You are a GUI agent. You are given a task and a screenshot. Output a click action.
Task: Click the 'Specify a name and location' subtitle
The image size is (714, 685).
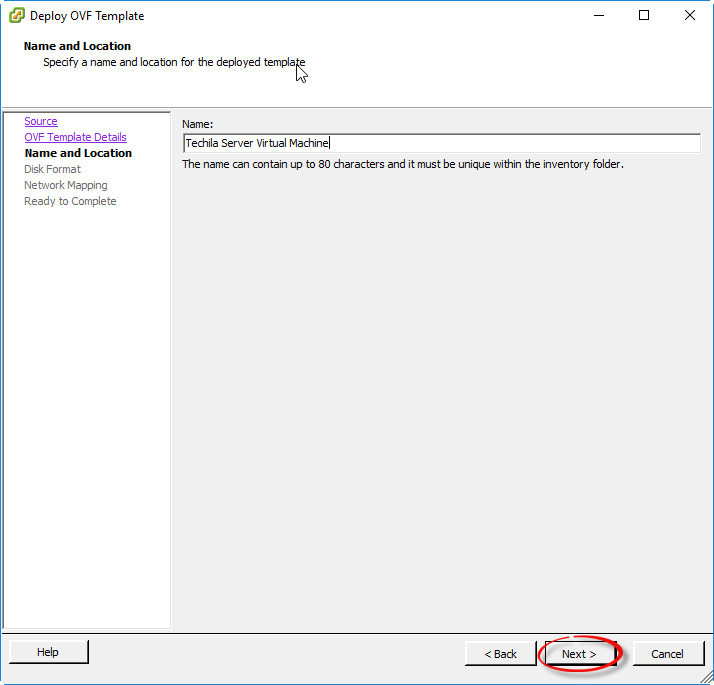(x=173, y=62)
